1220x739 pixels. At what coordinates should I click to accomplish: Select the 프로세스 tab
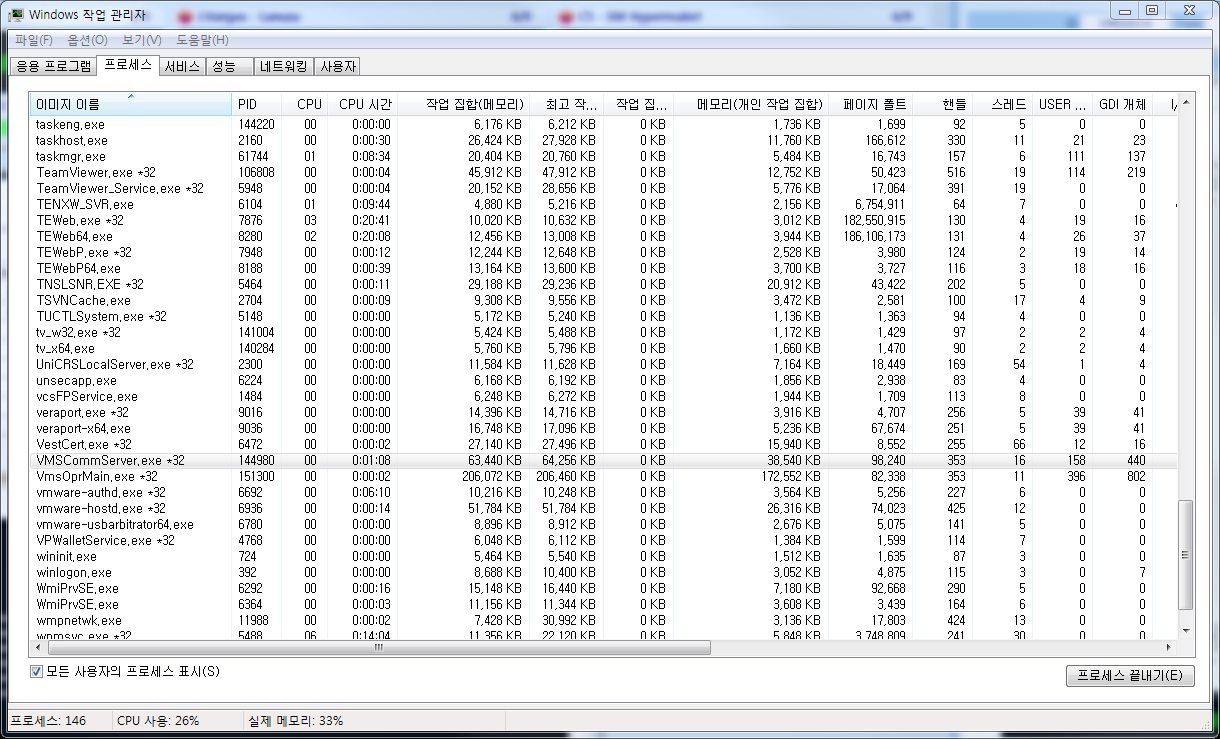pos(128,65)
